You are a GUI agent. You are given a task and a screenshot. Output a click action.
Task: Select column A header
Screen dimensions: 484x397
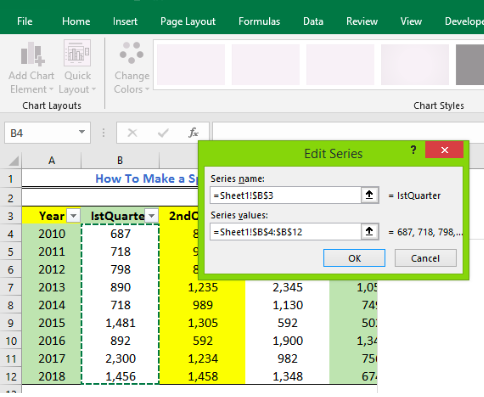(51, 161)
